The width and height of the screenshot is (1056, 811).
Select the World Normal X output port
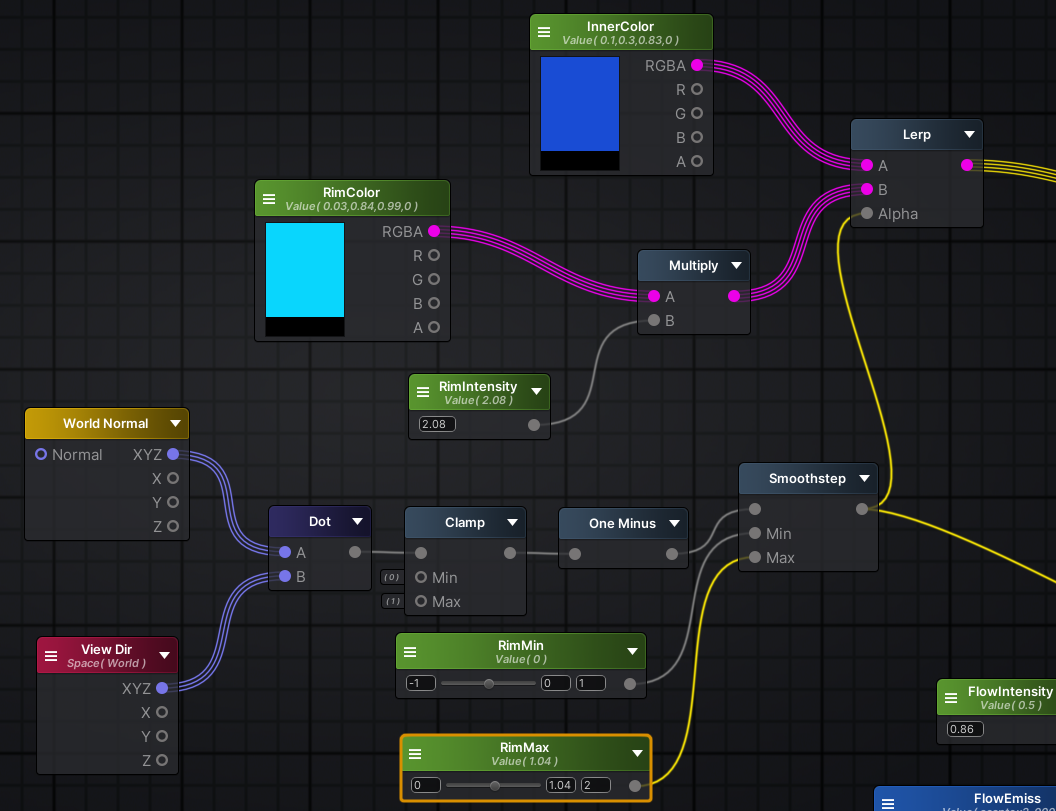point(173,478)
